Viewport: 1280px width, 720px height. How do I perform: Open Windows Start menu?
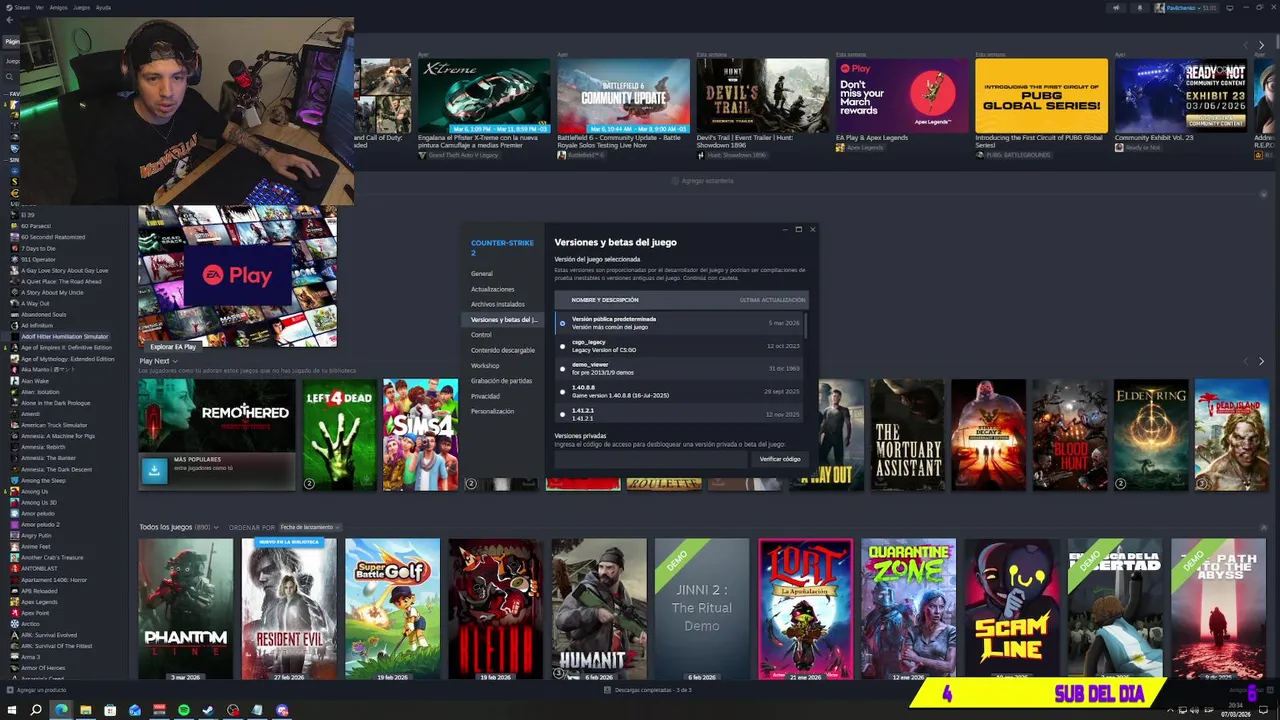(12, 710)
